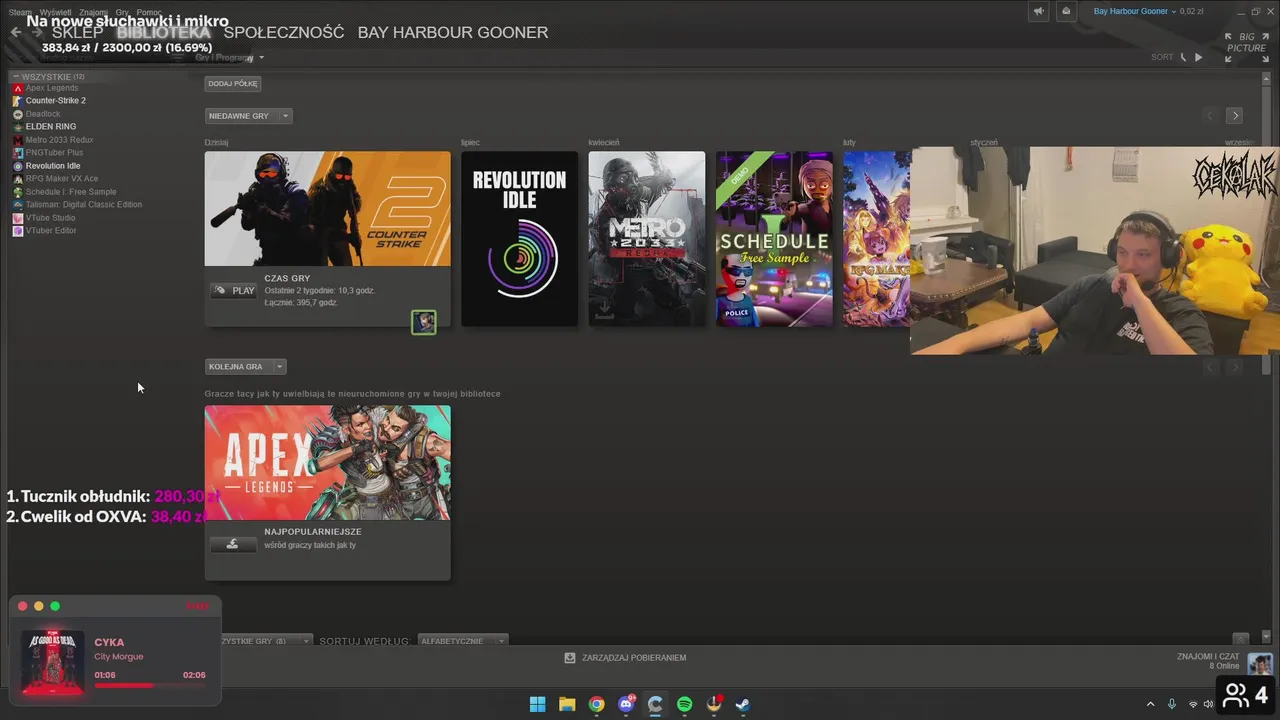Screen dimensions: 1280x720
Task: Open the Apex Legends banner
Action: coord(327,463)
